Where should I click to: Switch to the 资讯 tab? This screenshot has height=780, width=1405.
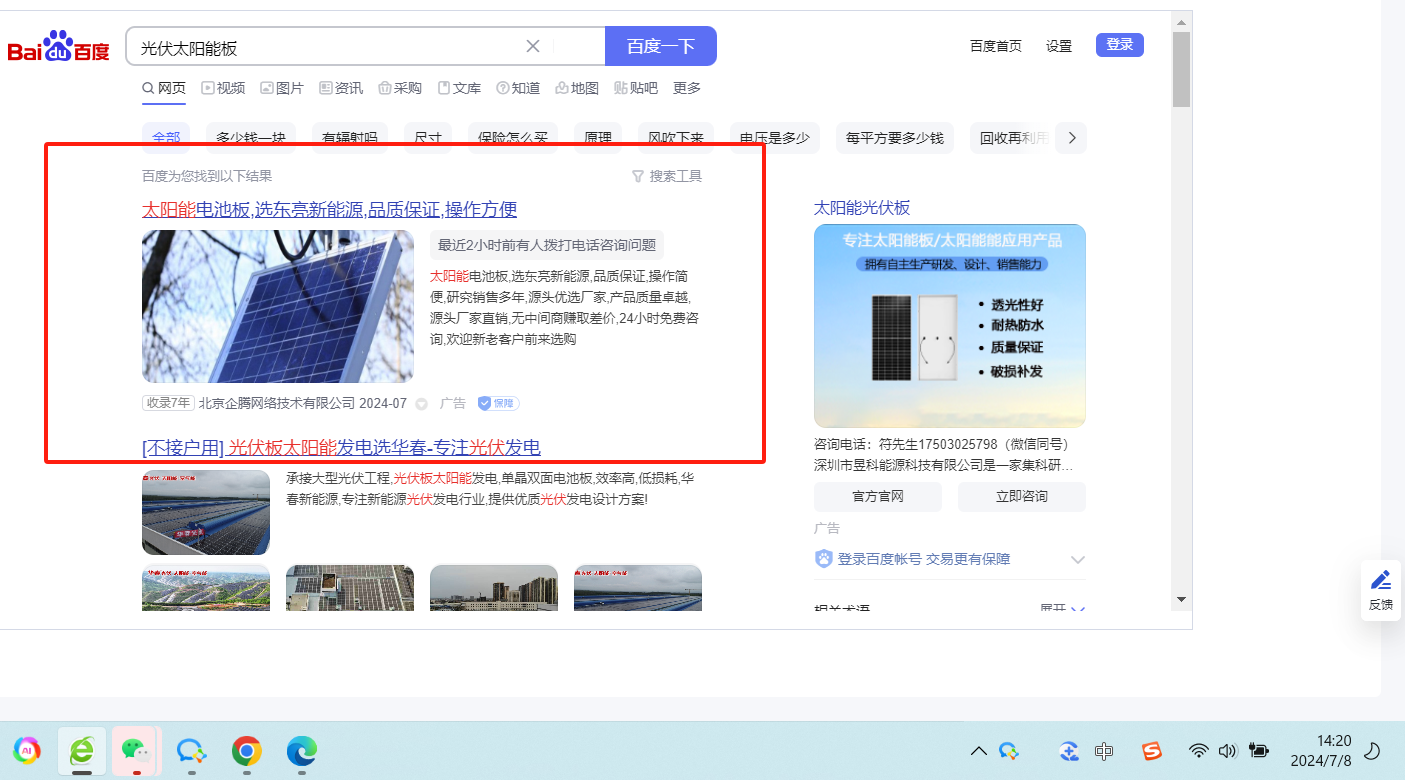point(341,88)
